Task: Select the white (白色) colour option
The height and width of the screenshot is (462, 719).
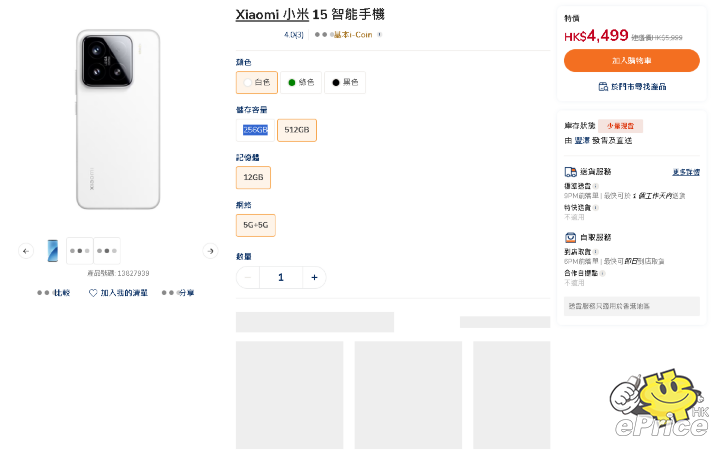Action: [257, 82]
